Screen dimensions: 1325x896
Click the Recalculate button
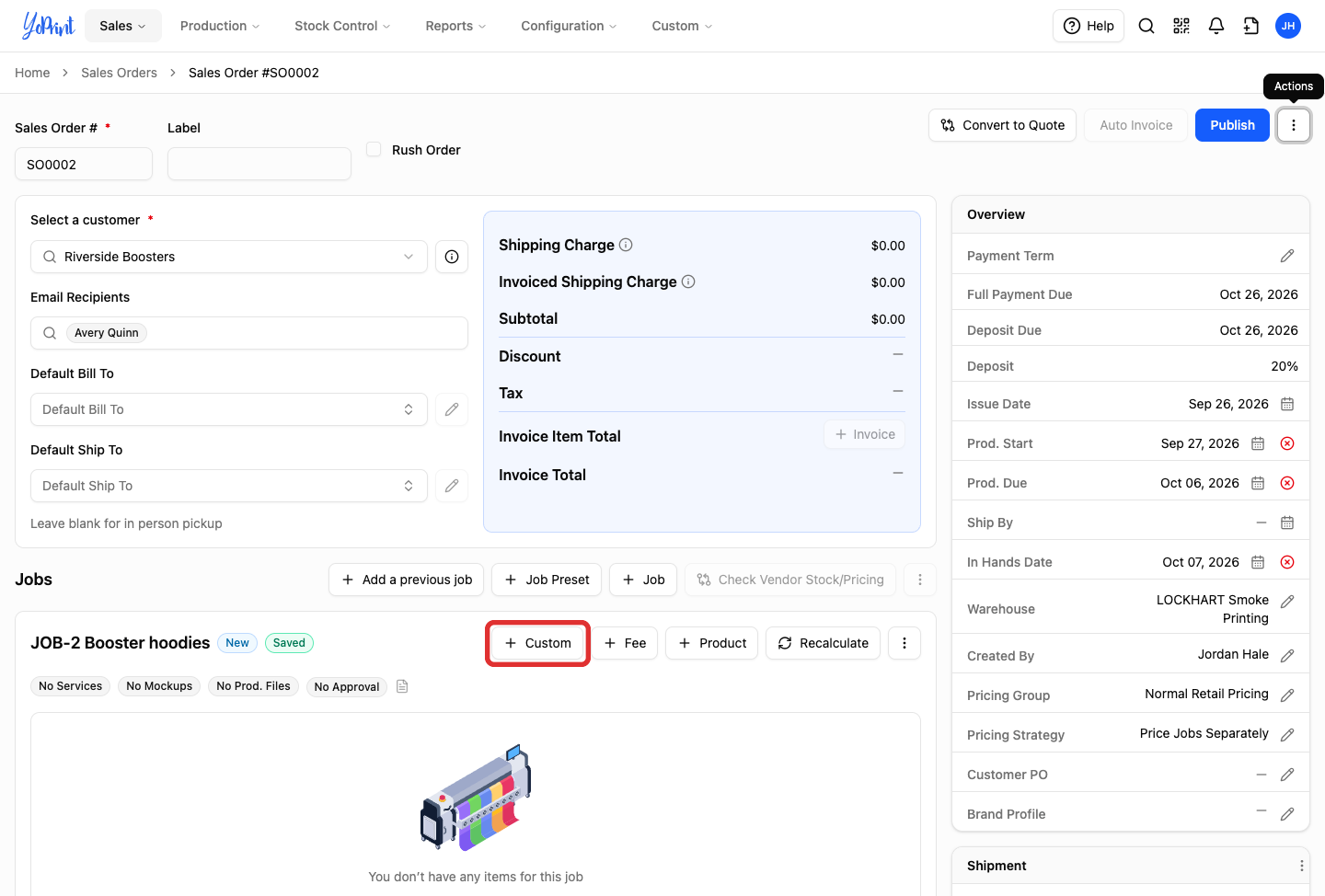pos(823,643)
